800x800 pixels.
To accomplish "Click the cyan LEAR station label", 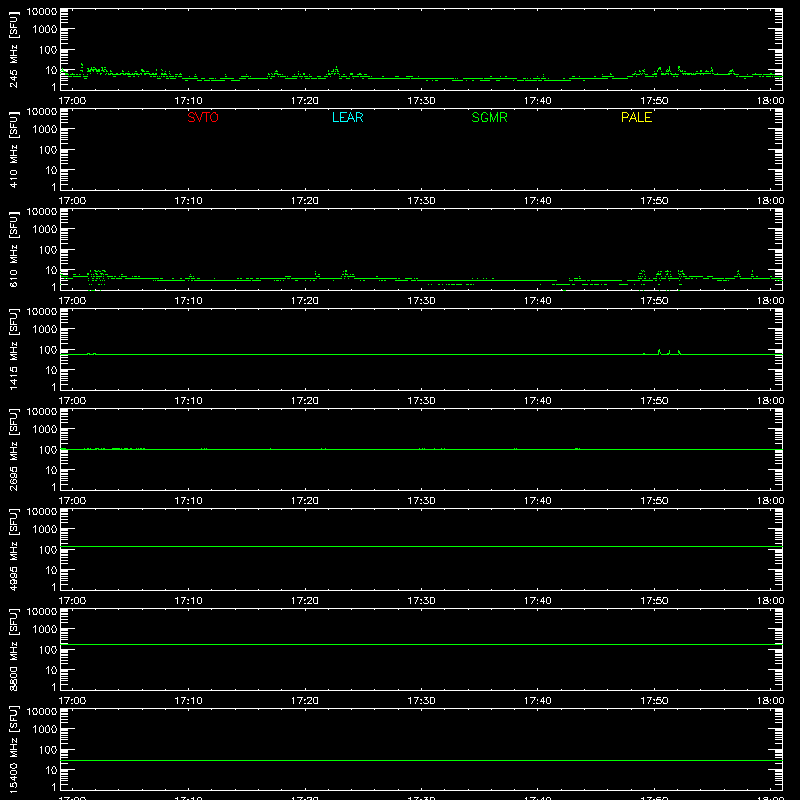I will [x=347, y=117].
